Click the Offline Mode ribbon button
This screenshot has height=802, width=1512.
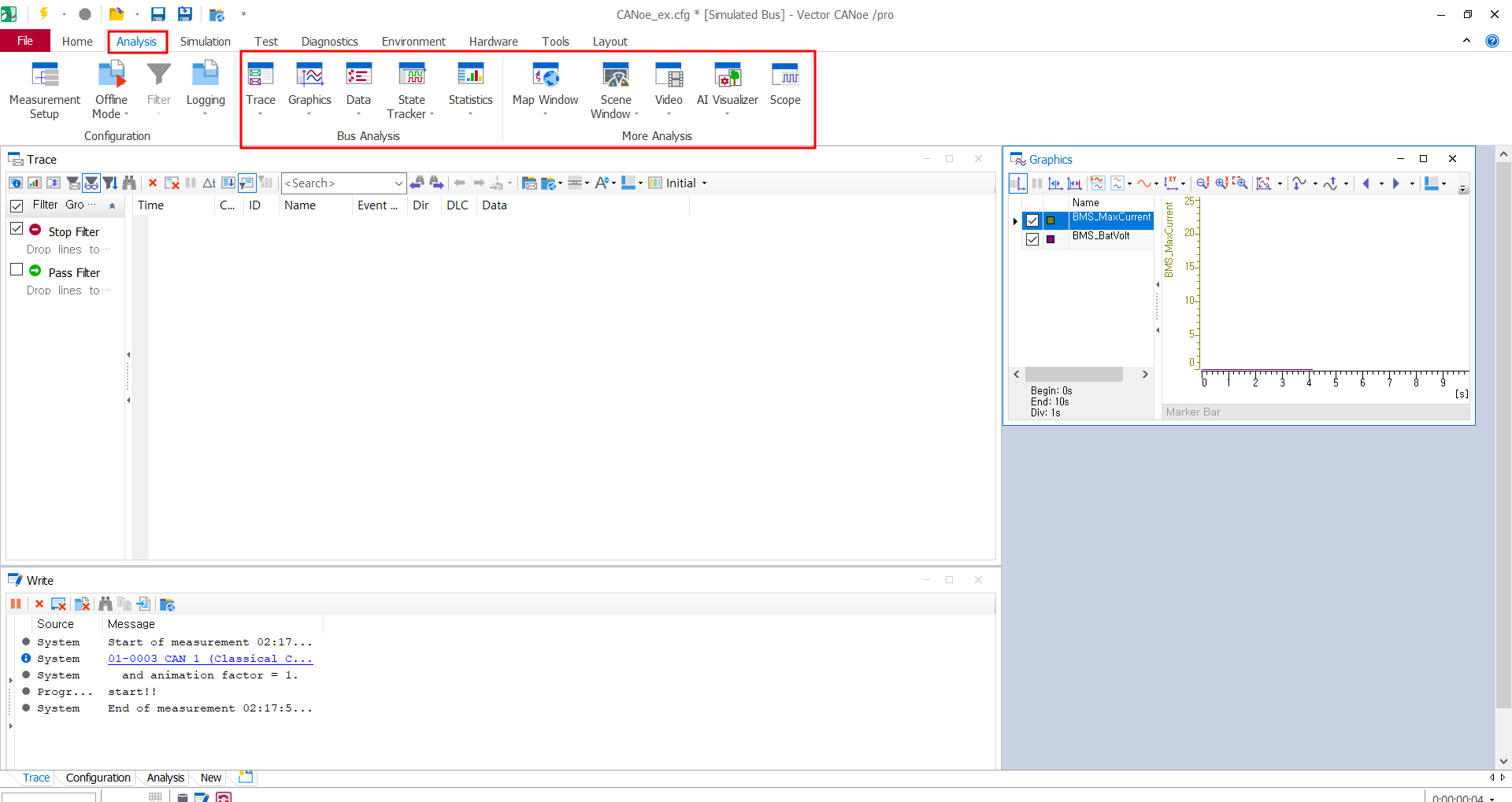pyautogui.click(x=111, y=88)
